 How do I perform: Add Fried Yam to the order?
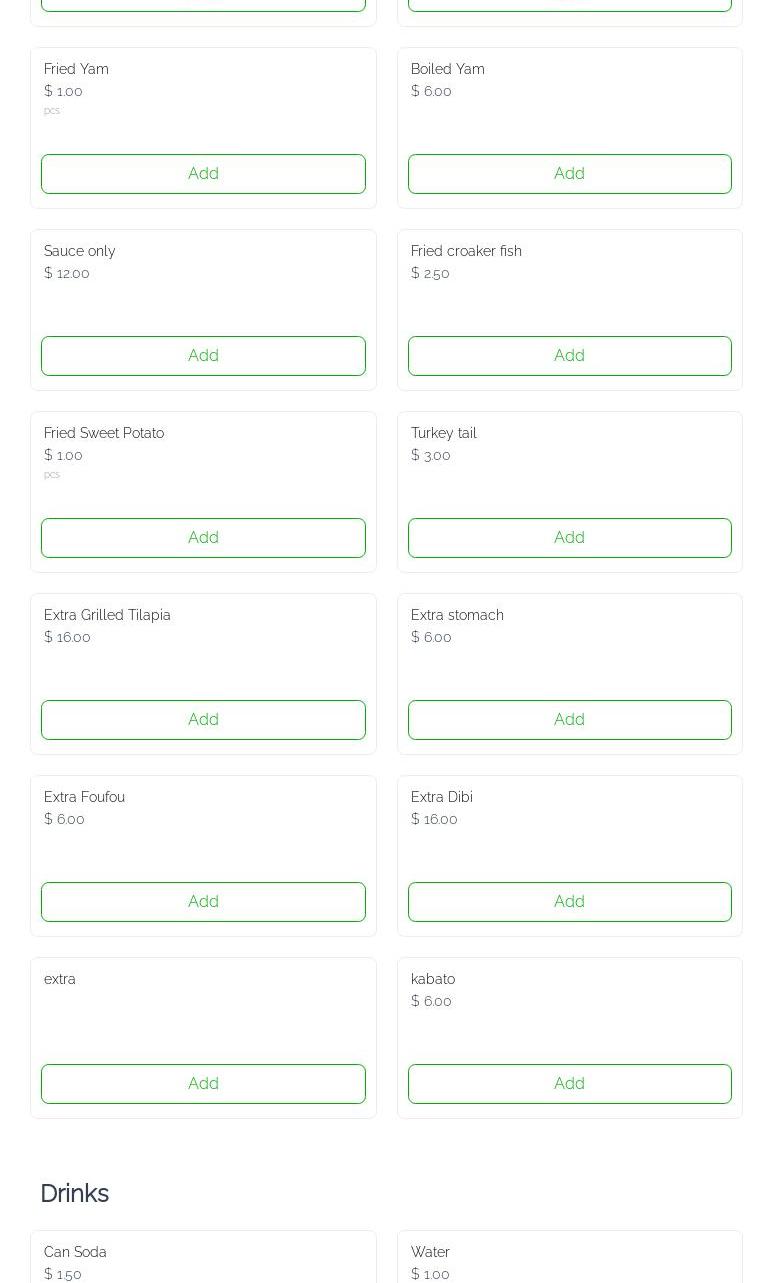[x=203, y=174]
